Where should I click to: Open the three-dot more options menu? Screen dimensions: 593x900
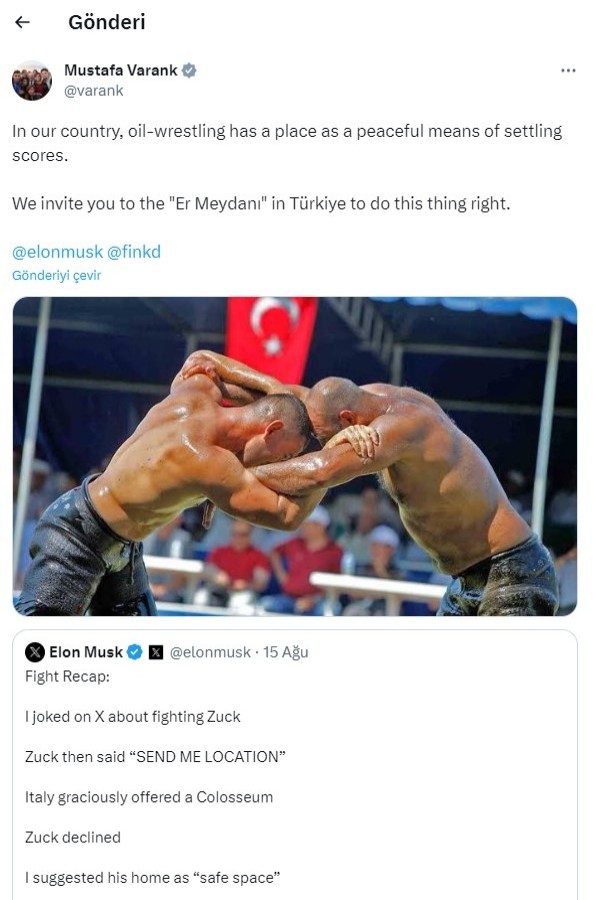coord(568,70)
